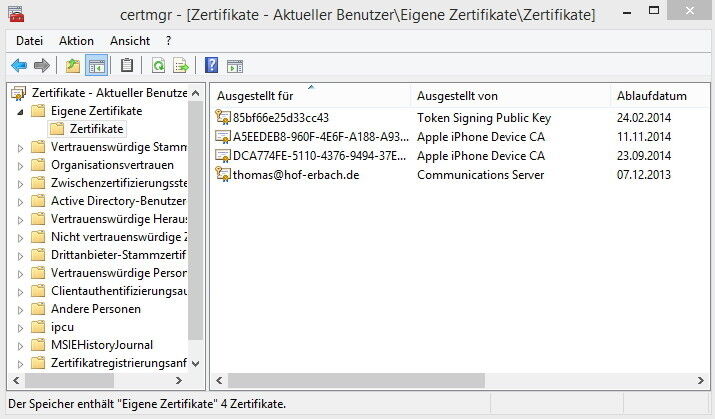Open the Aktion menu
The height and width of the screenshot is (419, 715).
(x=76, y=41)
